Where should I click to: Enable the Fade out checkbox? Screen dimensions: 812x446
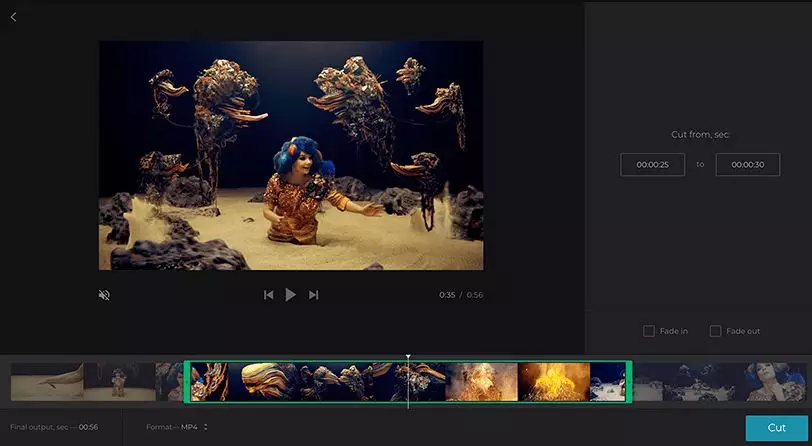[x=715, y=331]
